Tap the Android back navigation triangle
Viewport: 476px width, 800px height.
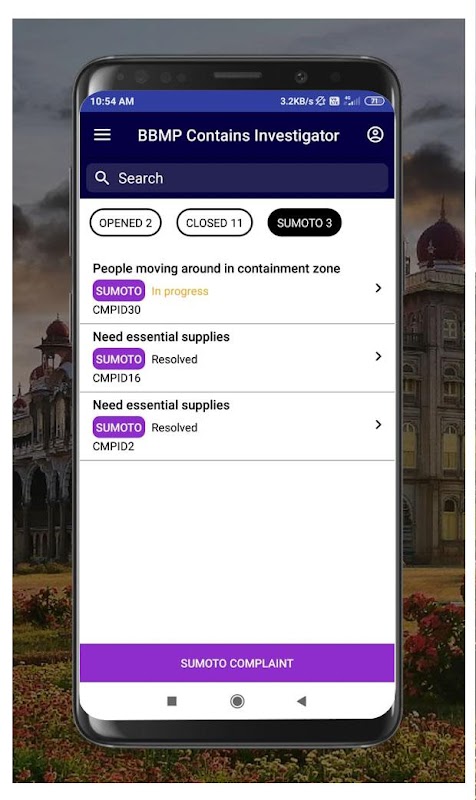[301, 701]
